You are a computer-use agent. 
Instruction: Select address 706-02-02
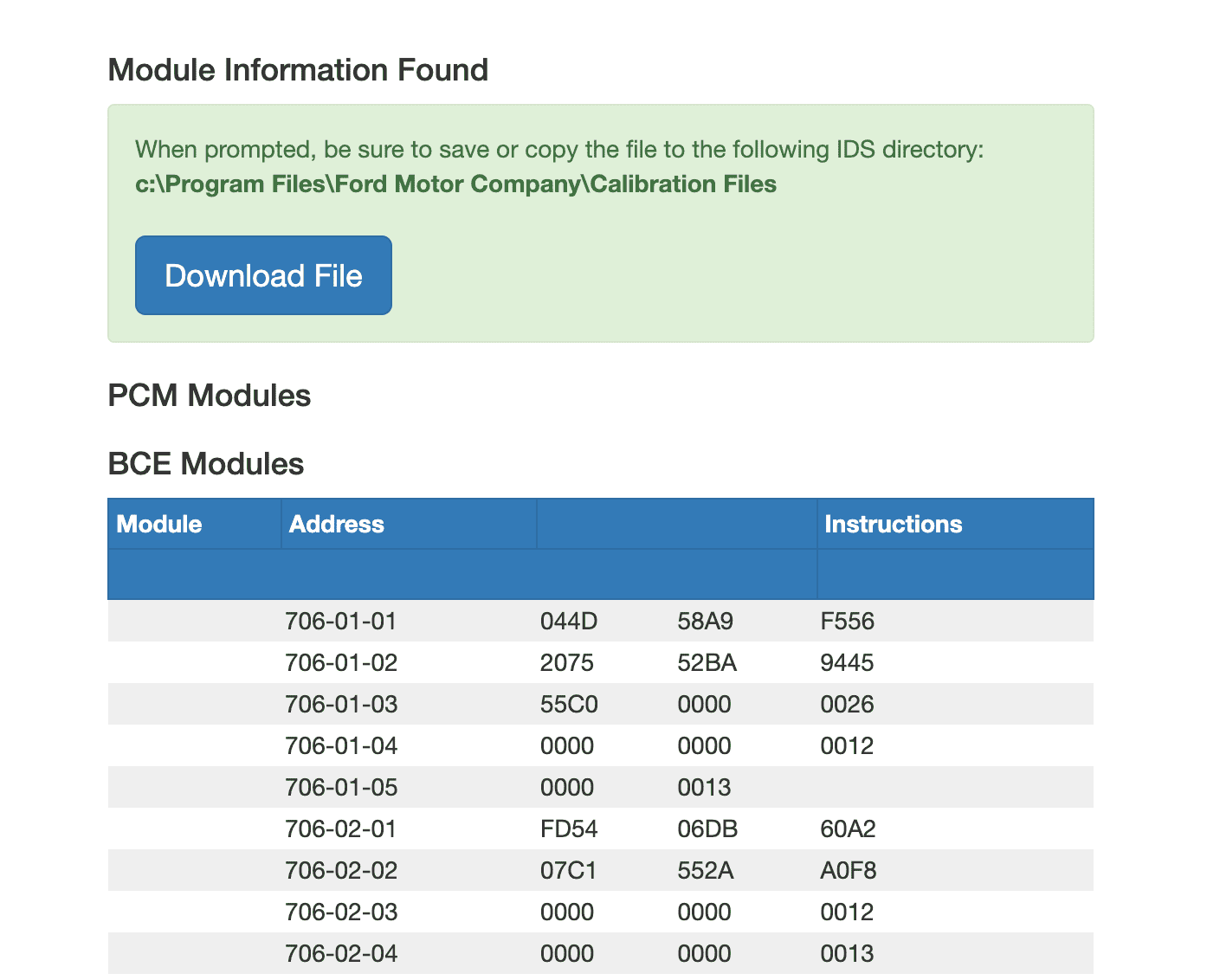(341, 870)
